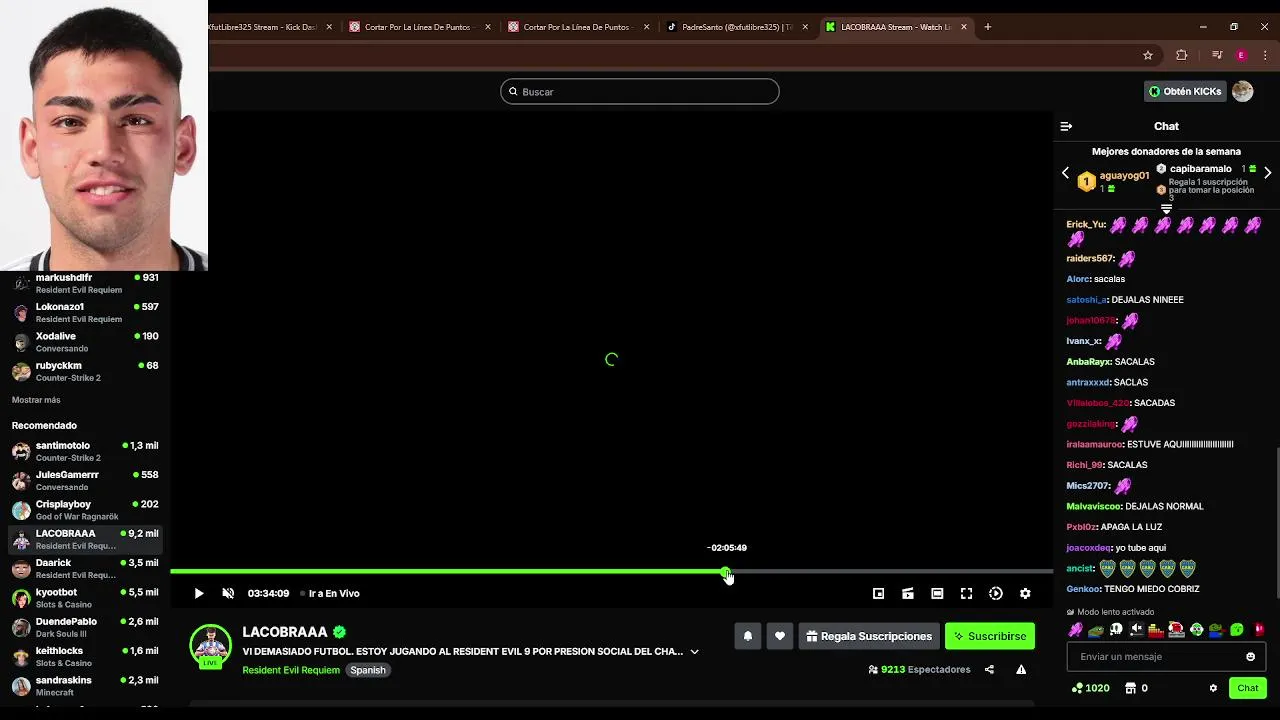Enter fullscreen mode in the player
The width and height of the screenshot is (1280, 720).
(x=966, y=593)
